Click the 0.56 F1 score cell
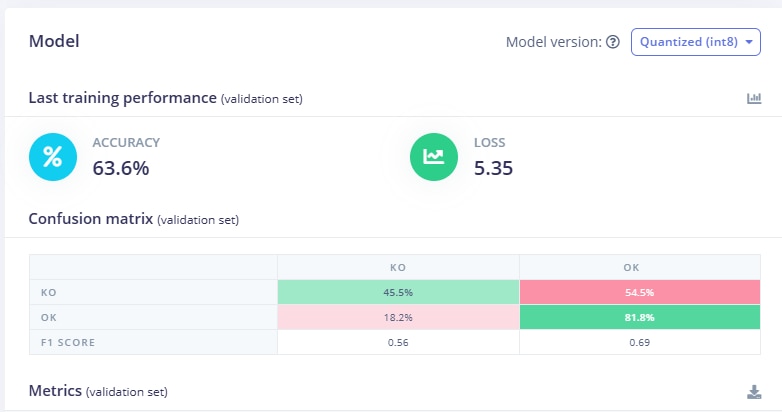Image resolution: width=782 pixels, height=412 pixels. click(398, 342)
